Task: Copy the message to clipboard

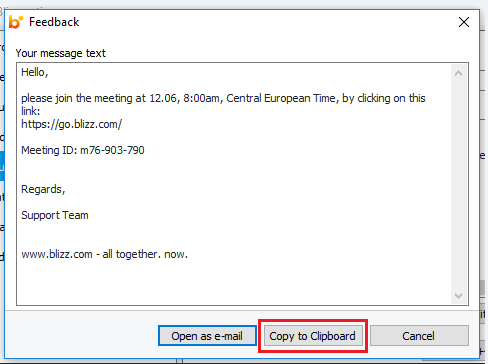Action: click(x=312, y=336)
